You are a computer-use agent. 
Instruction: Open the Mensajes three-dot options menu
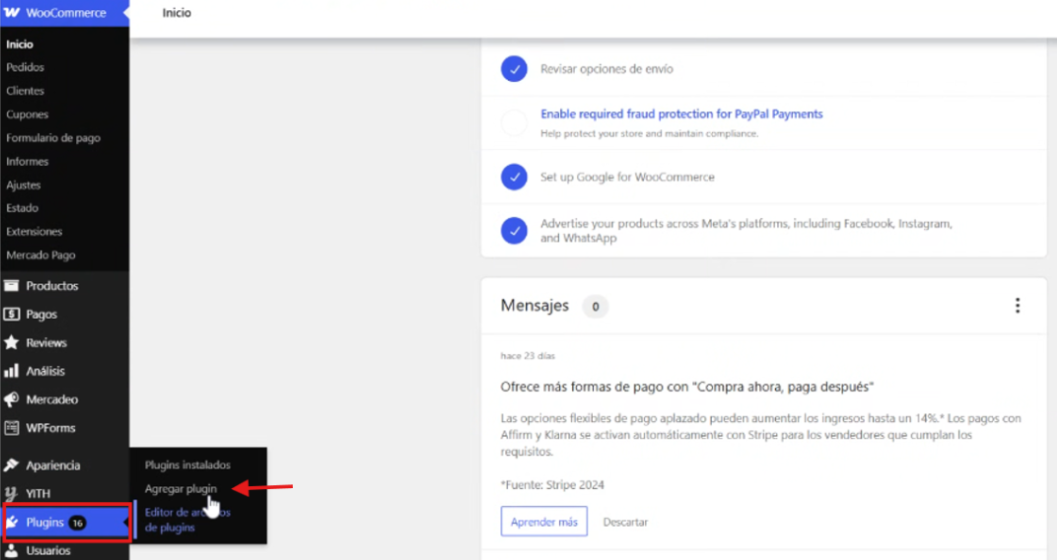[x=1017, y=306]
